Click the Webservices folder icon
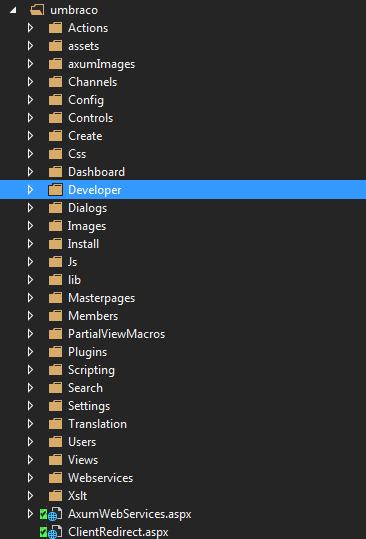The height and width of the screenshot is (539, 366). (55, 478)
